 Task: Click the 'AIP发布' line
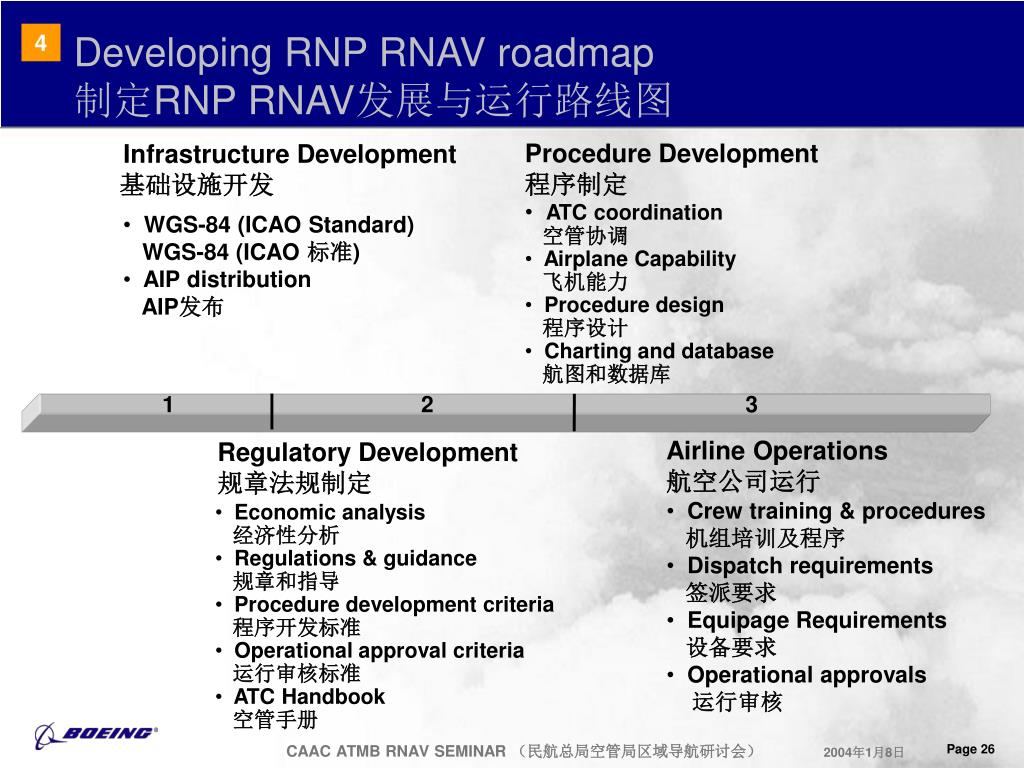click(183, 306)
